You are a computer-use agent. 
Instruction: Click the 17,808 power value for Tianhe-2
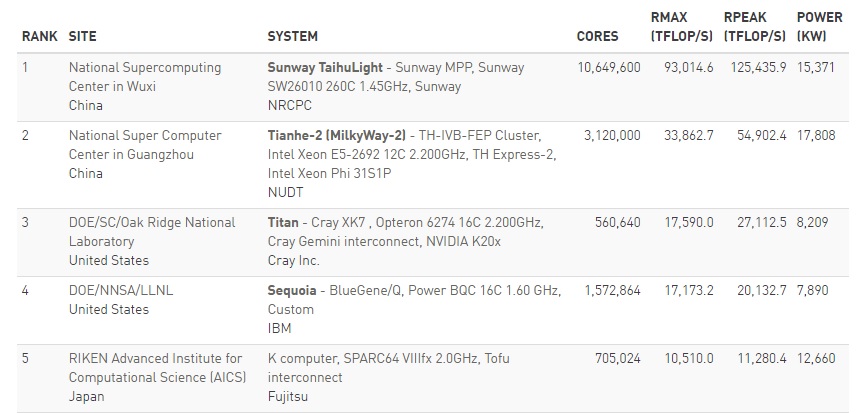click(x=816, y=135)
